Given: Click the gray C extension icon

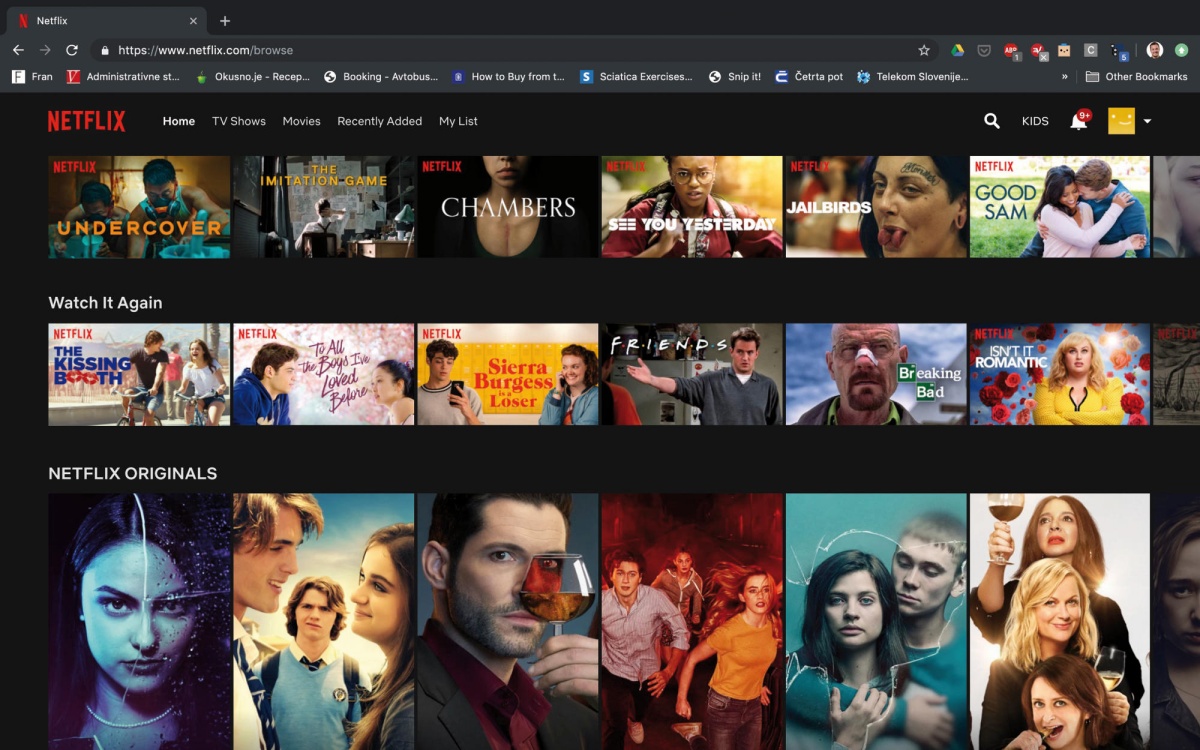Looking at the screenshot, I should [1091, 50].
